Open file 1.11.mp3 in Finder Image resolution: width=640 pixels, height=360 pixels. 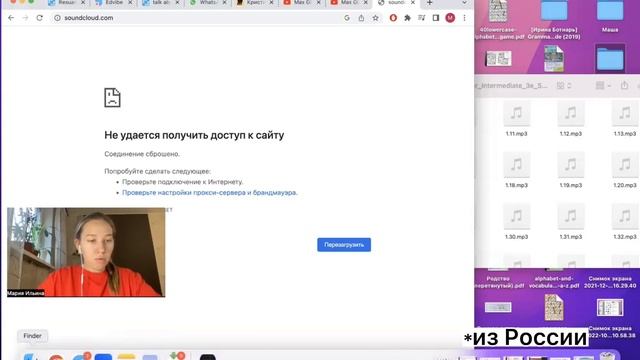pos(516,119)
